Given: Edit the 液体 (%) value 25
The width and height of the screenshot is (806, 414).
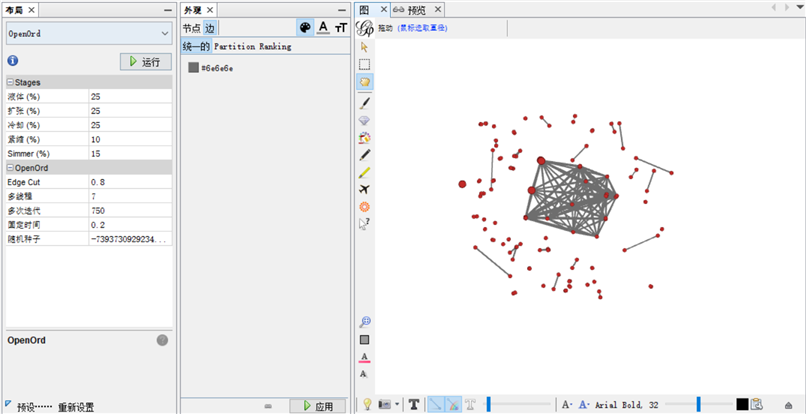Looking at the screenshot, I should click(131, 96).
